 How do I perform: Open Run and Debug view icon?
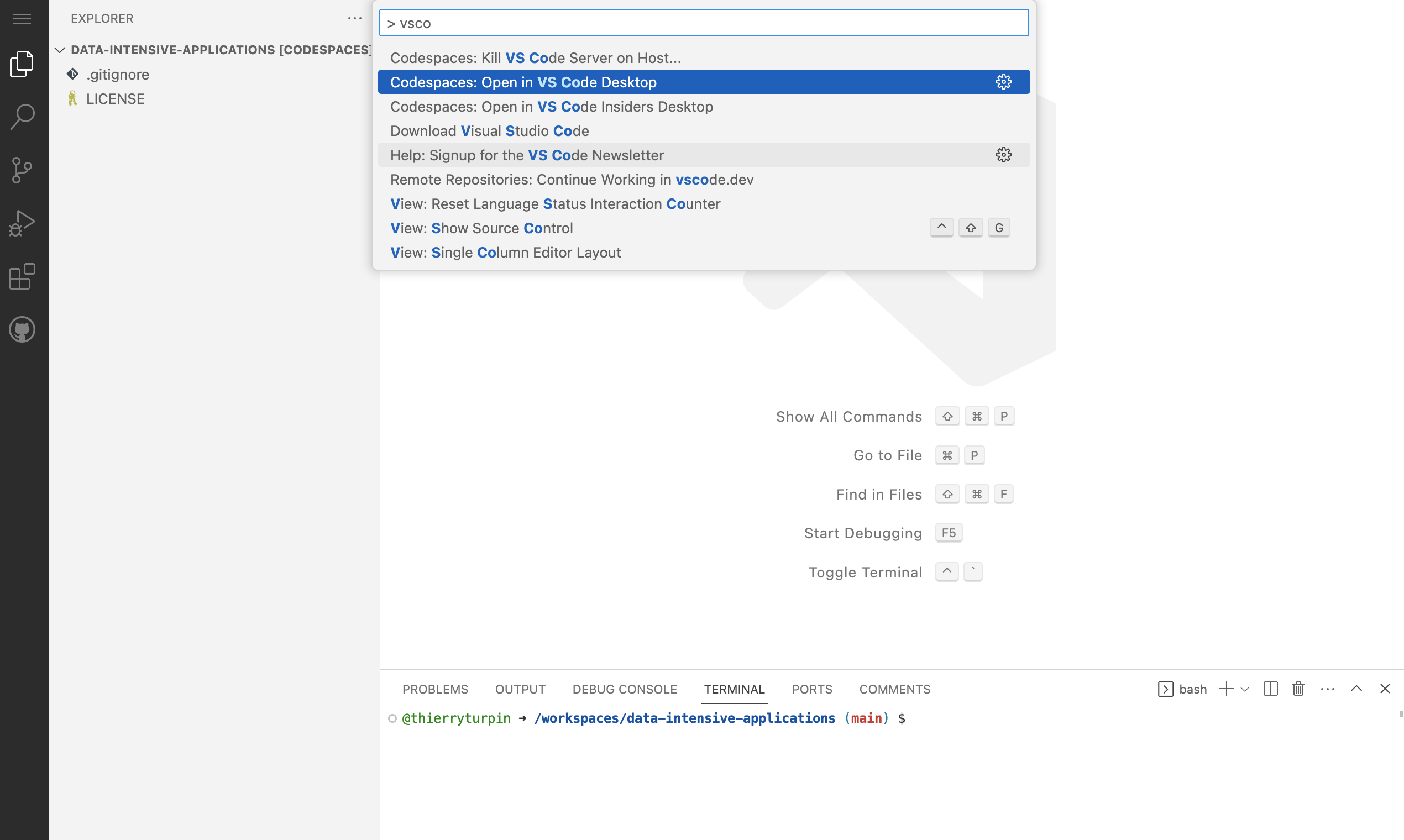pos(23,223)
